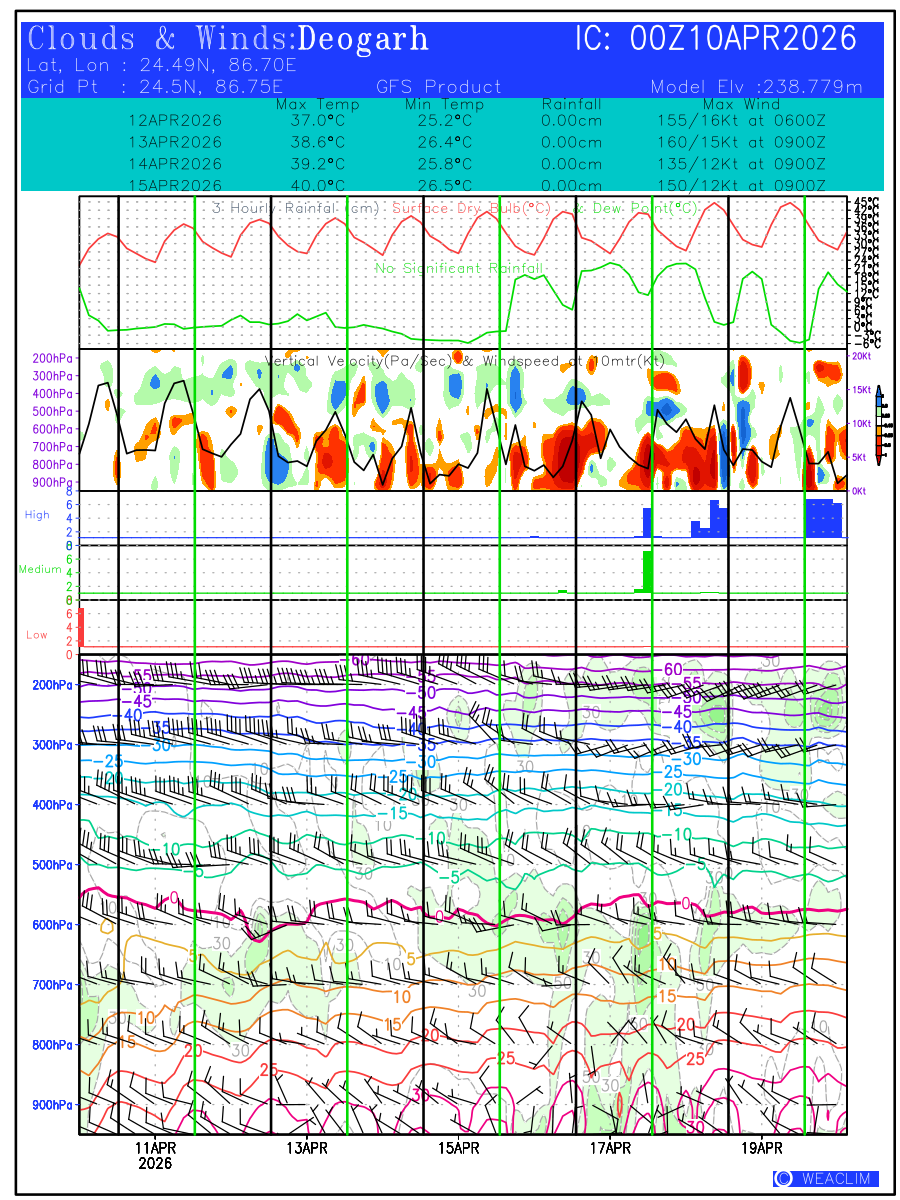Click the 19APR date axis label
Viewport: 900px width, 1200px height.
point(762,1147)
